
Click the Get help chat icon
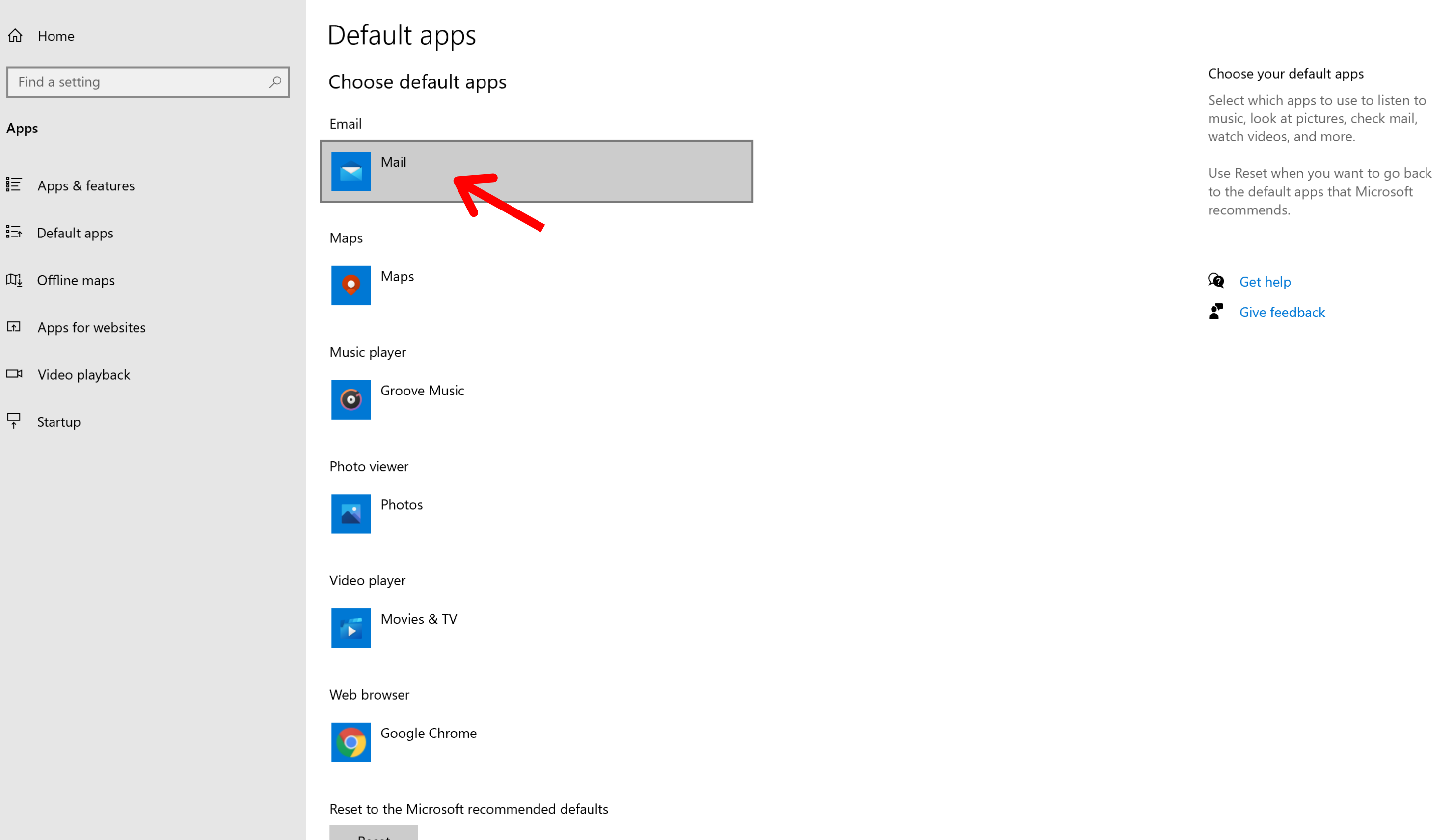pos(1216,281)
